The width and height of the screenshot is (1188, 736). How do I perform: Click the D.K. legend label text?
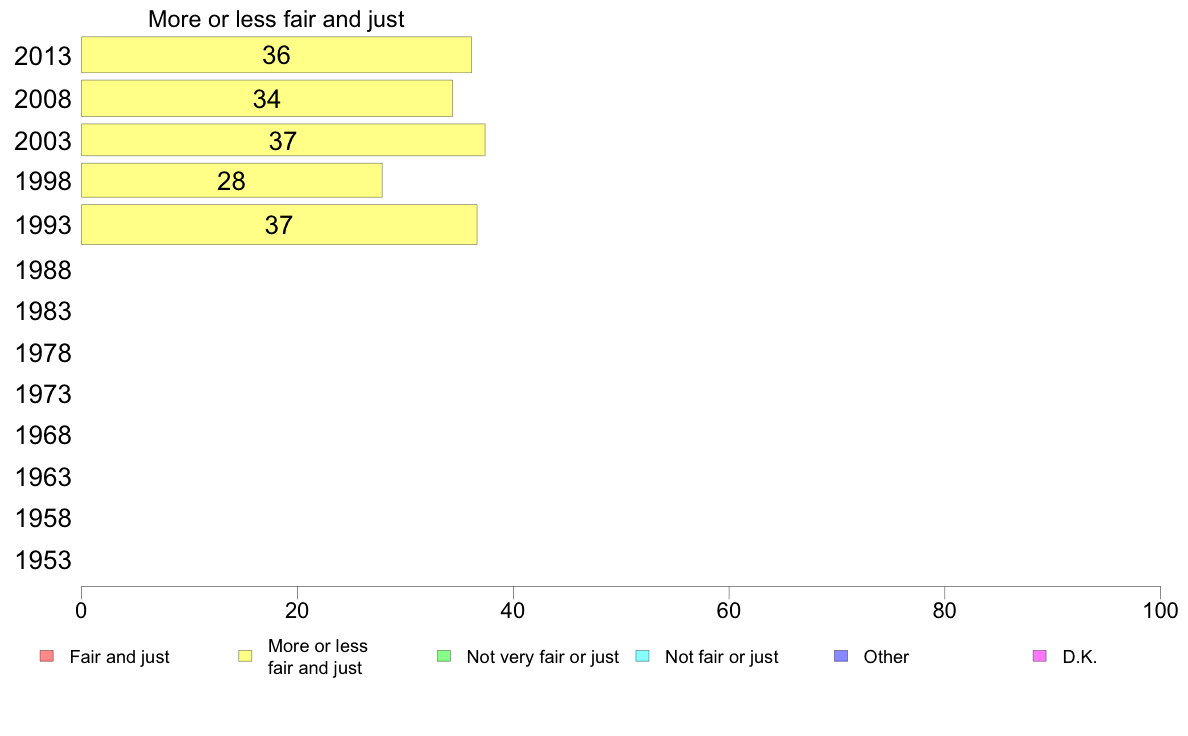[1080, 657]
